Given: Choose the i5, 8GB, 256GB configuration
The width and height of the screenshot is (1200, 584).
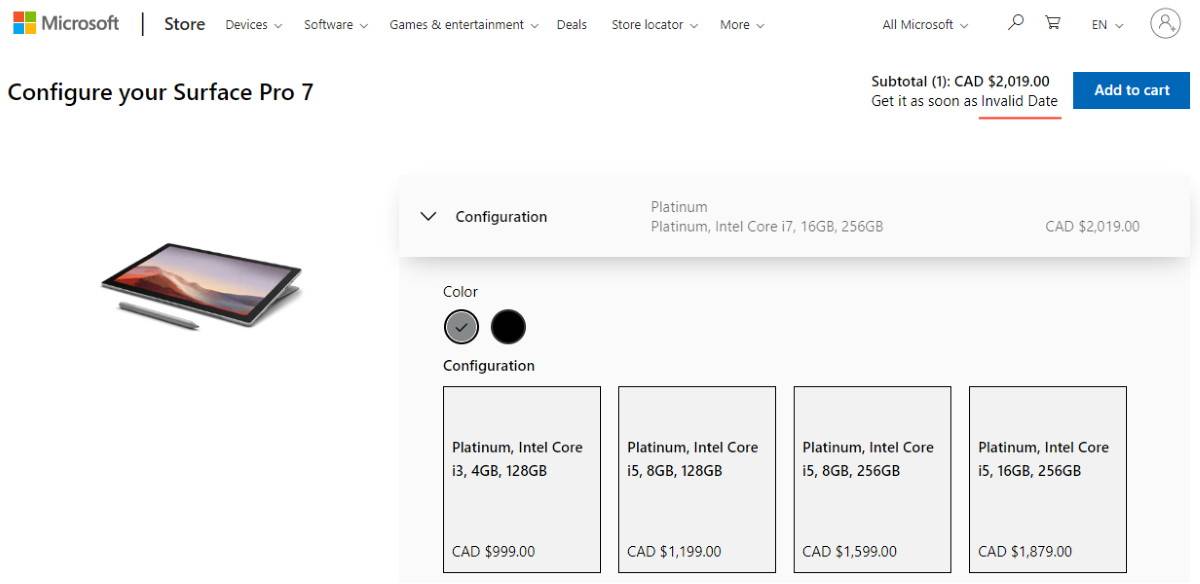Looking at the screenshot, I should (x=872, y=479).
